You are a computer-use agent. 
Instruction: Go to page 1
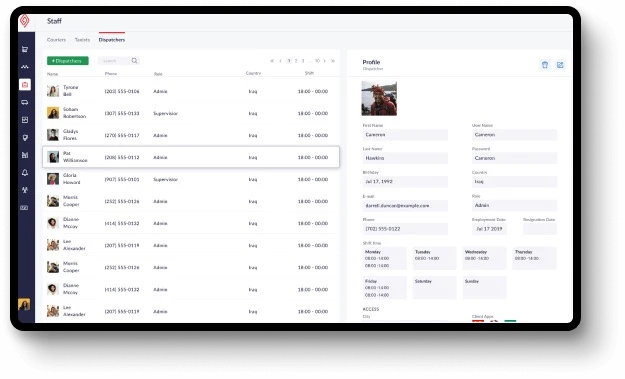(289, 61)
